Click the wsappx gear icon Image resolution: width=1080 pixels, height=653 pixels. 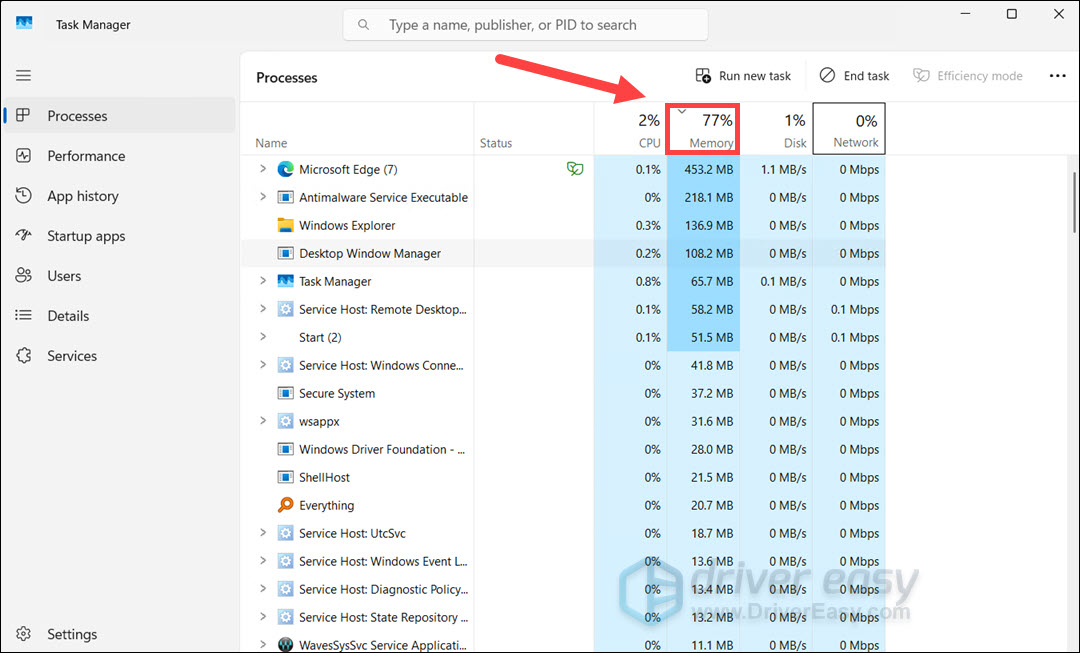pyautogui.click(x=285, y=421)
